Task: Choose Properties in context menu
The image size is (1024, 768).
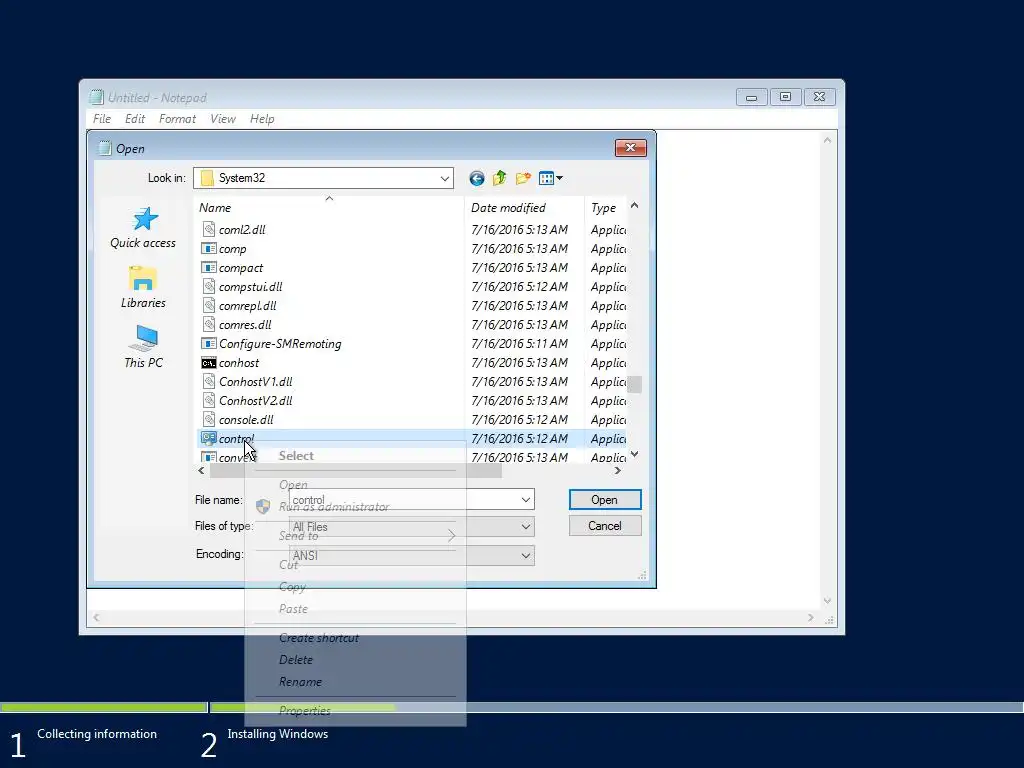Action: tap(304, 711)
